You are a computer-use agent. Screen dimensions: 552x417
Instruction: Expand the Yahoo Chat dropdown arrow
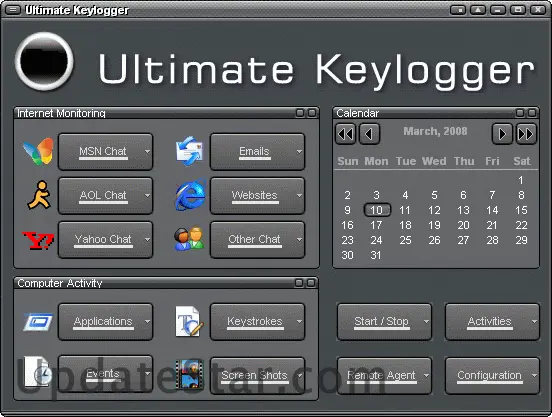point(147,240)
